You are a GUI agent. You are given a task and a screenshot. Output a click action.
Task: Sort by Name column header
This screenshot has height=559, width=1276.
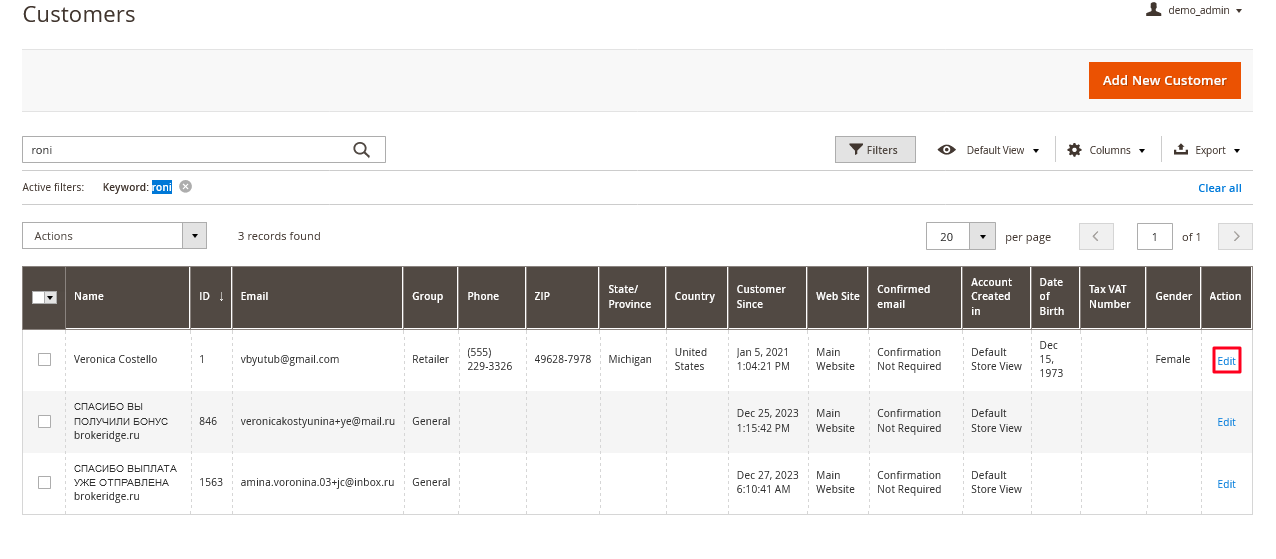(127, 297)
